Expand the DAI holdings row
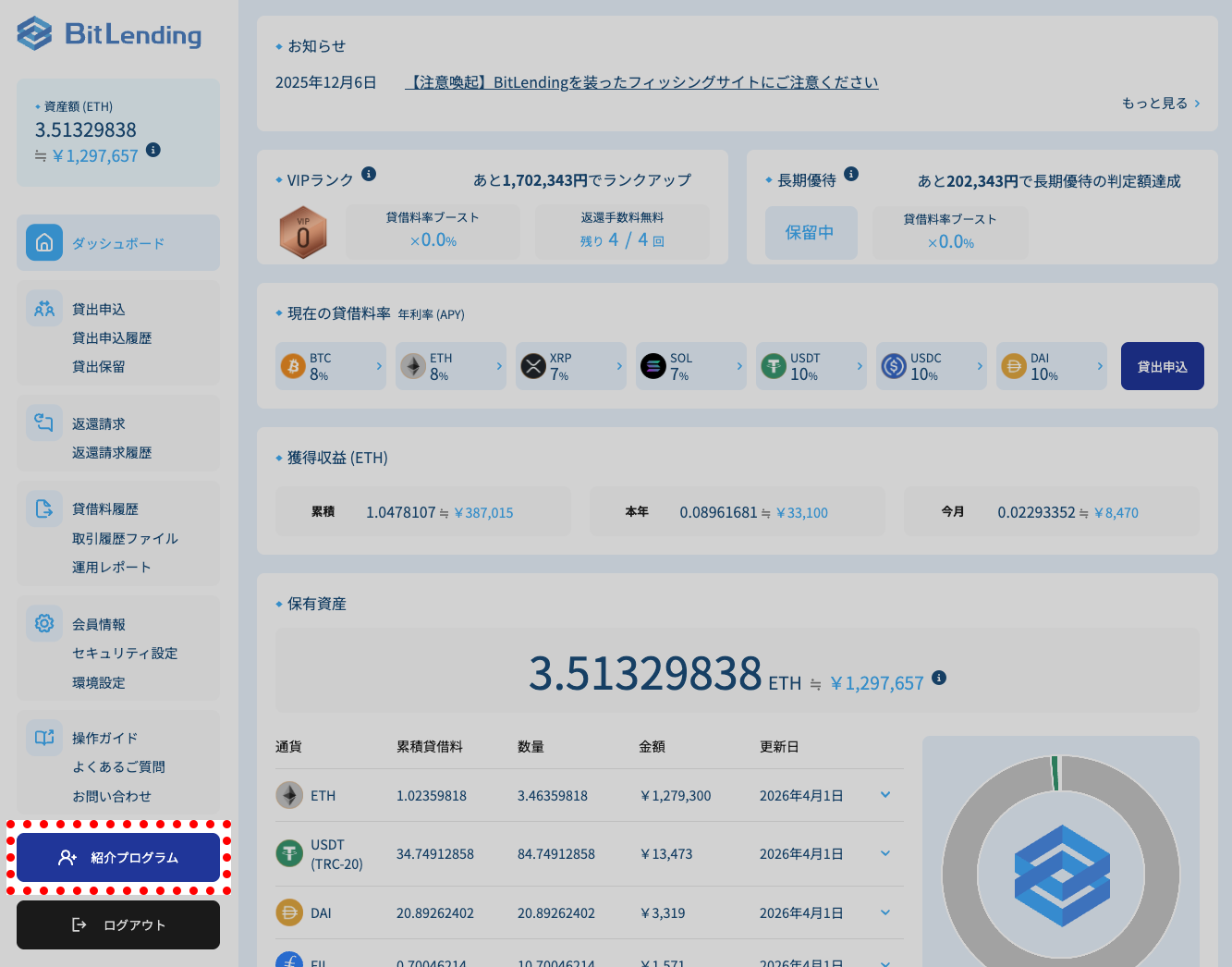Viewport: 1232px width, 967px height. [x=885, y=912]
